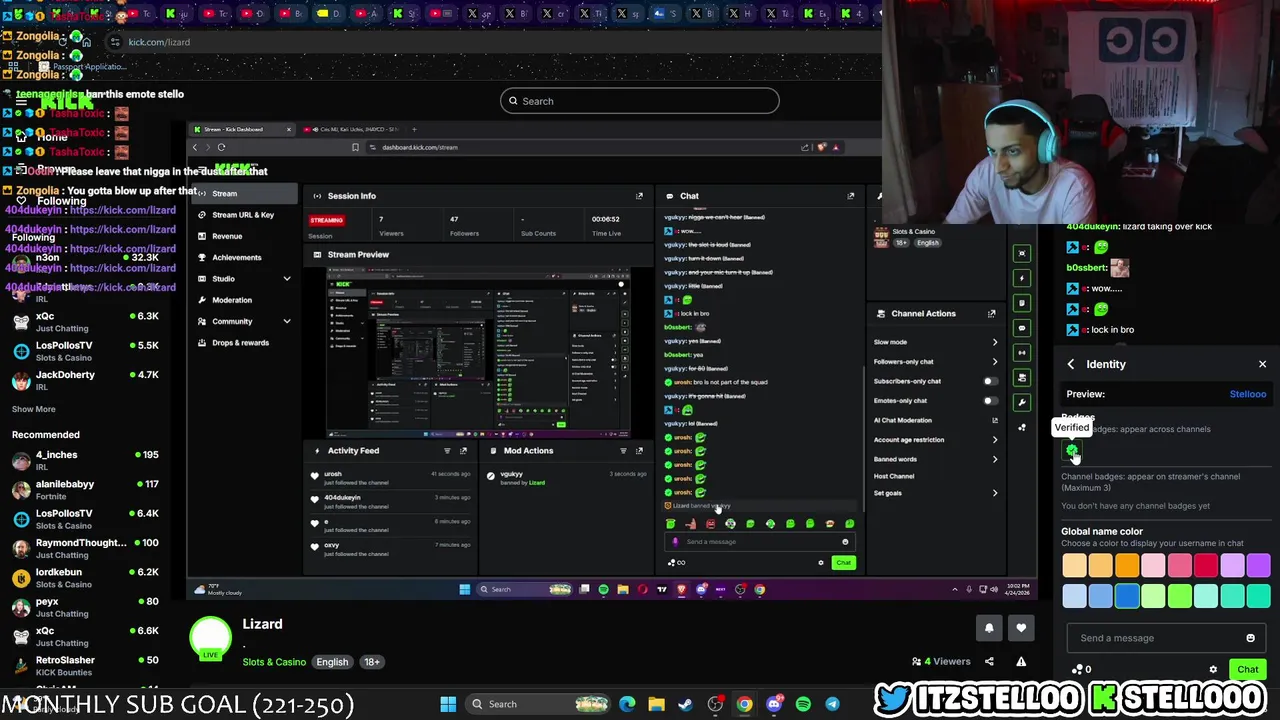Expand the Studio menu in dashboard sidebar
The image size is (1280, 720).
286,279
